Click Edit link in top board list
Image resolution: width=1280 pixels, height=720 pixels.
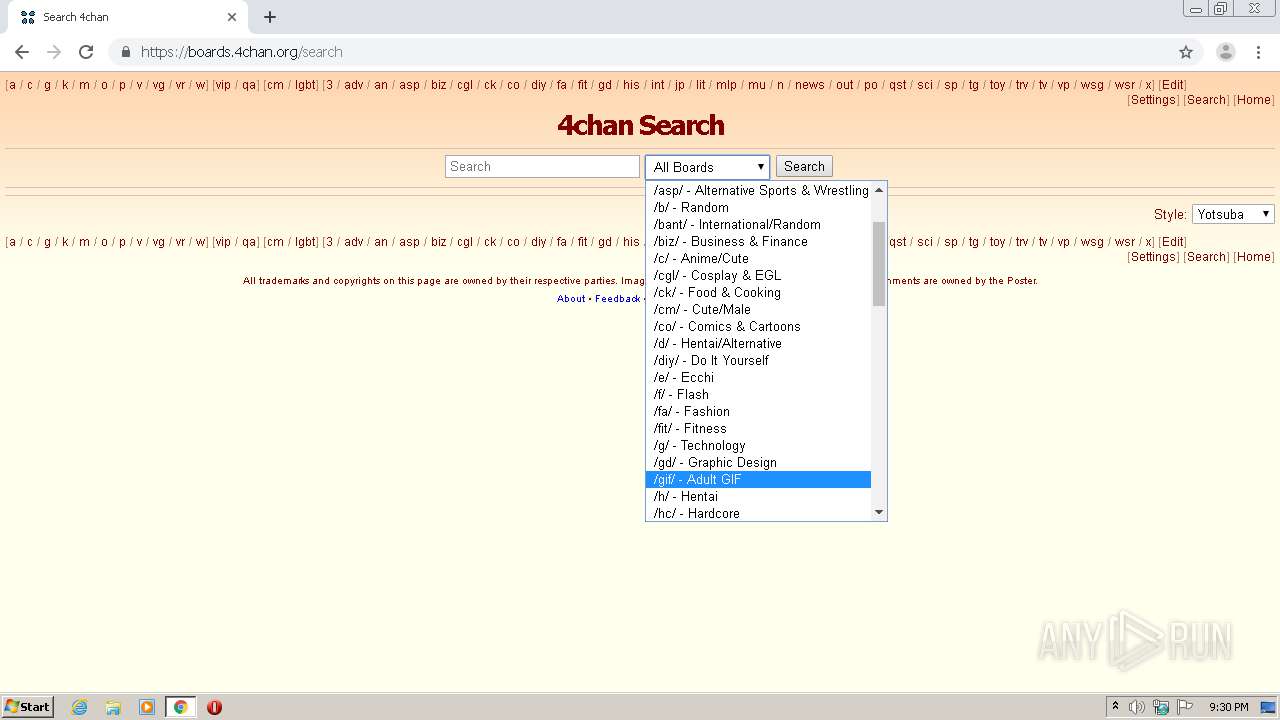coord(1172,85)
